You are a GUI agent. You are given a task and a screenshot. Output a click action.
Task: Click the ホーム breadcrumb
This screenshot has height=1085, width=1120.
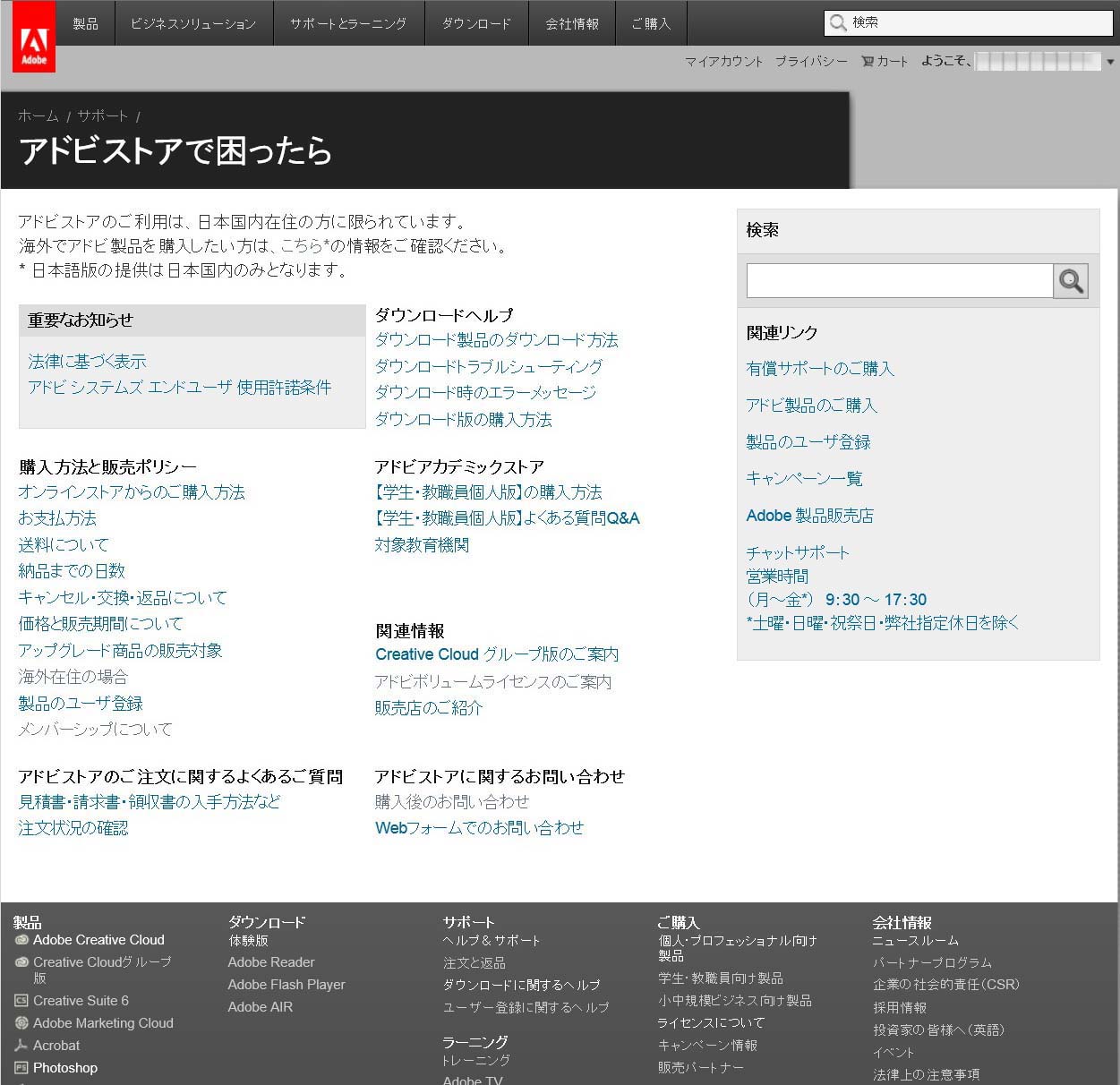click(38, 115)
